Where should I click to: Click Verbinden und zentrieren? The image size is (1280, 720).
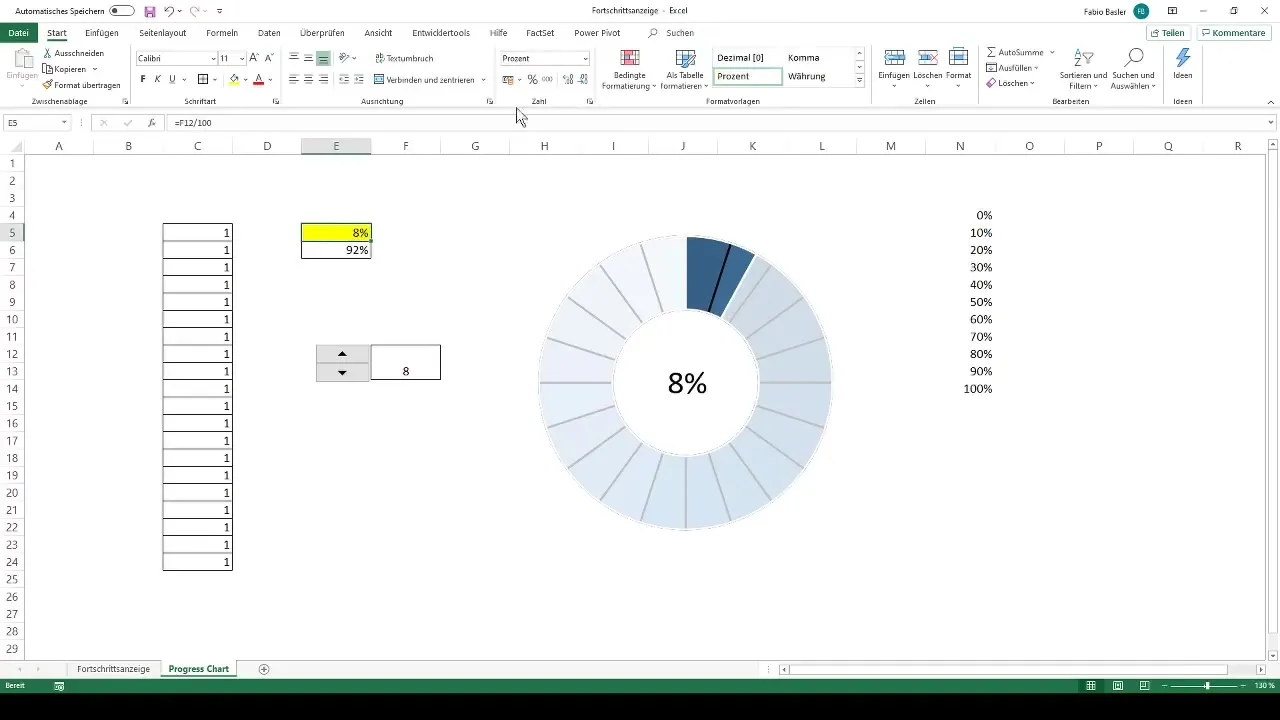pos(425,79)
